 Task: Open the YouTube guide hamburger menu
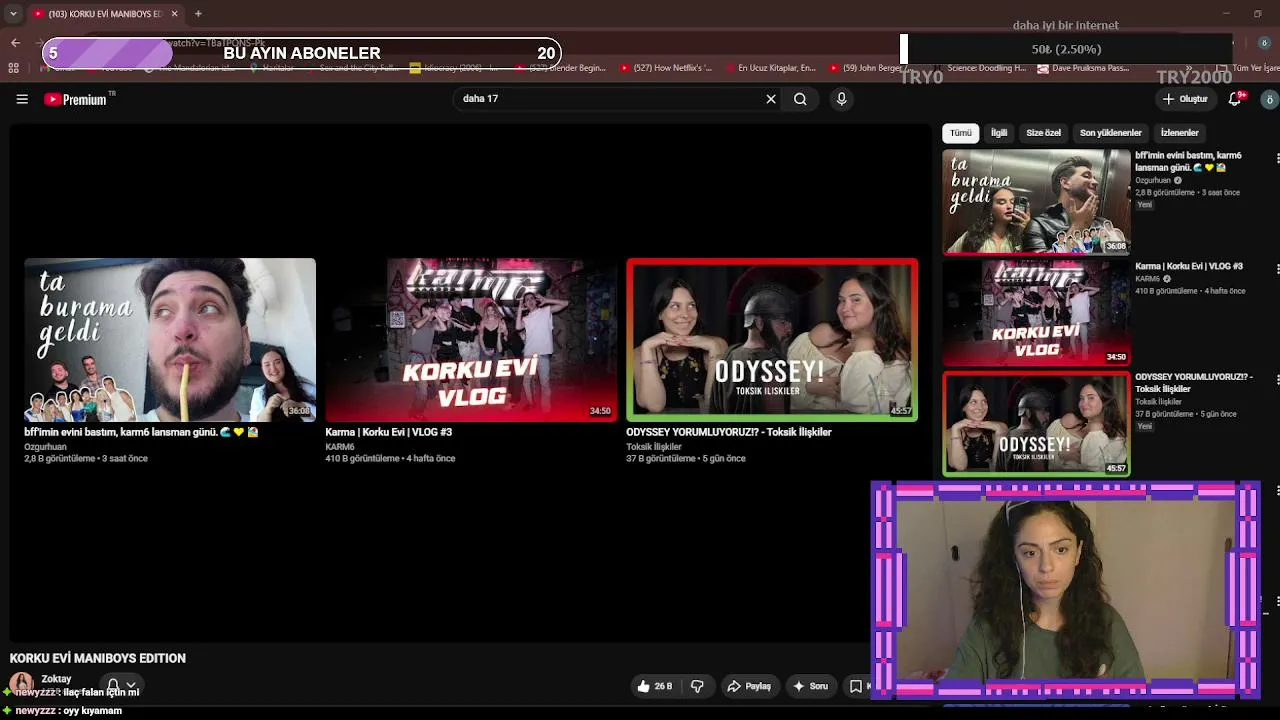22,99
